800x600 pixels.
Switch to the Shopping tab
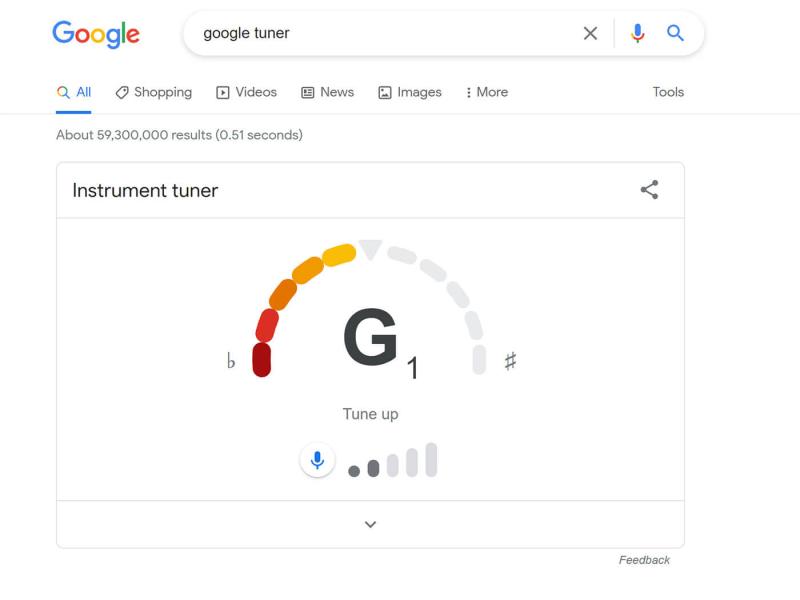coord(154,92)
